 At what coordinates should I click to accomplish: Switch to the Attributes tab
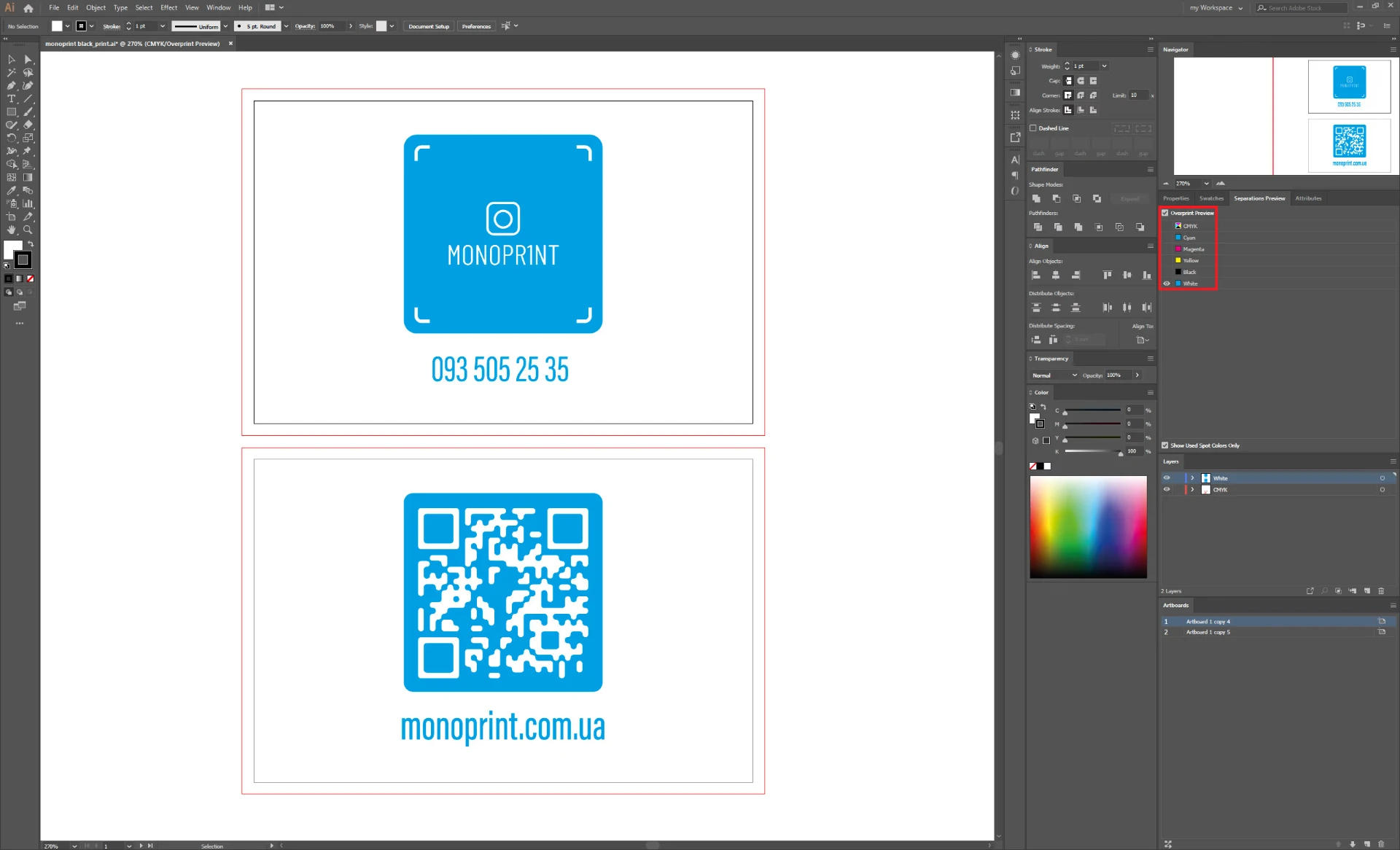pyautogui.click(x=1308, y=198)
